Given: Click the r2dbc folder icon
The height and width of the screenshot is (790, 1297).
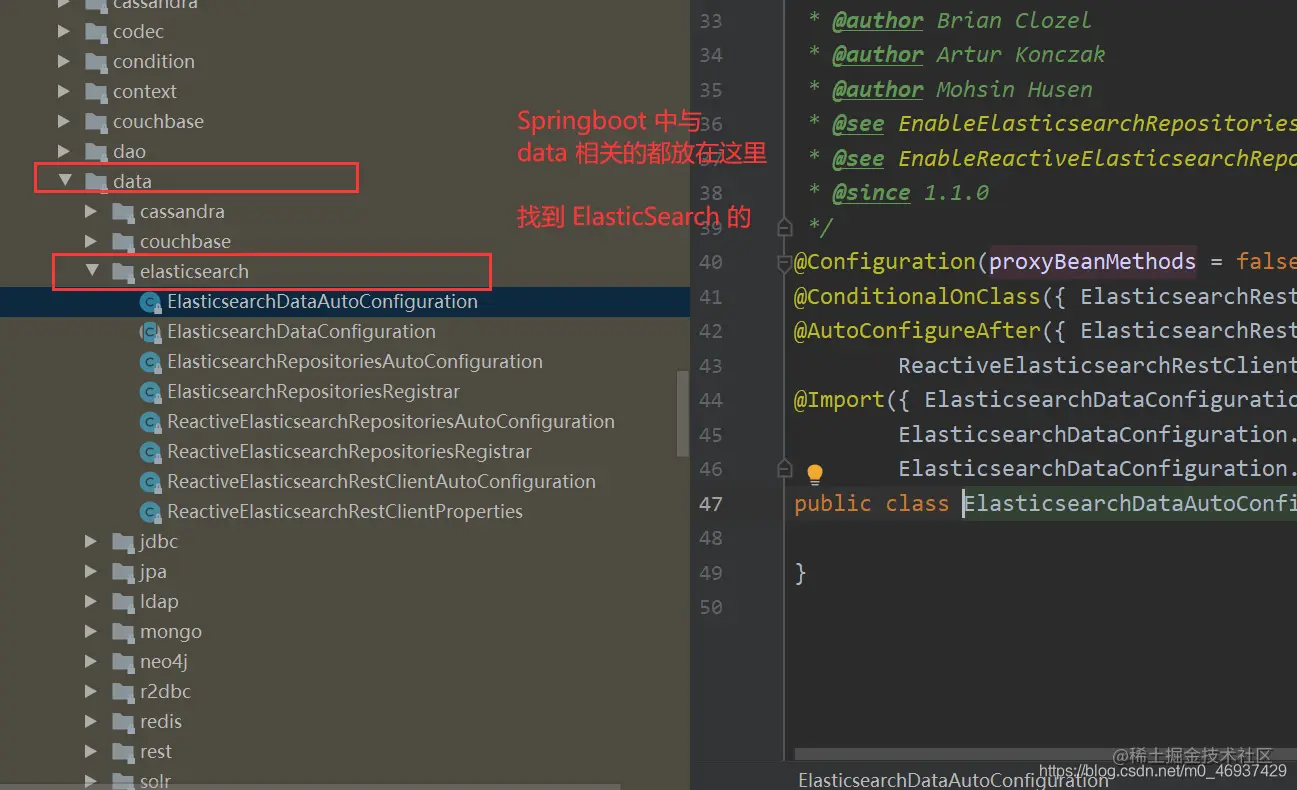Looking at the screenshot, I should coord(123,692).
